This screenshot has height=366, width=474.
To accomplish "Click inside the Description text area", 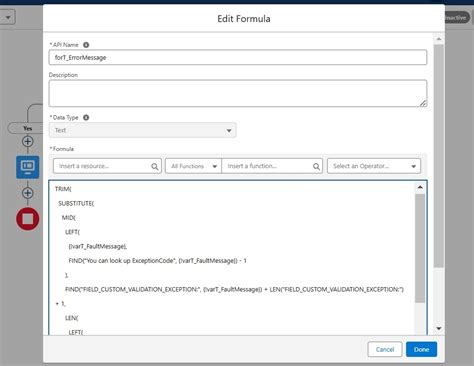I will [x=238, y=93].
